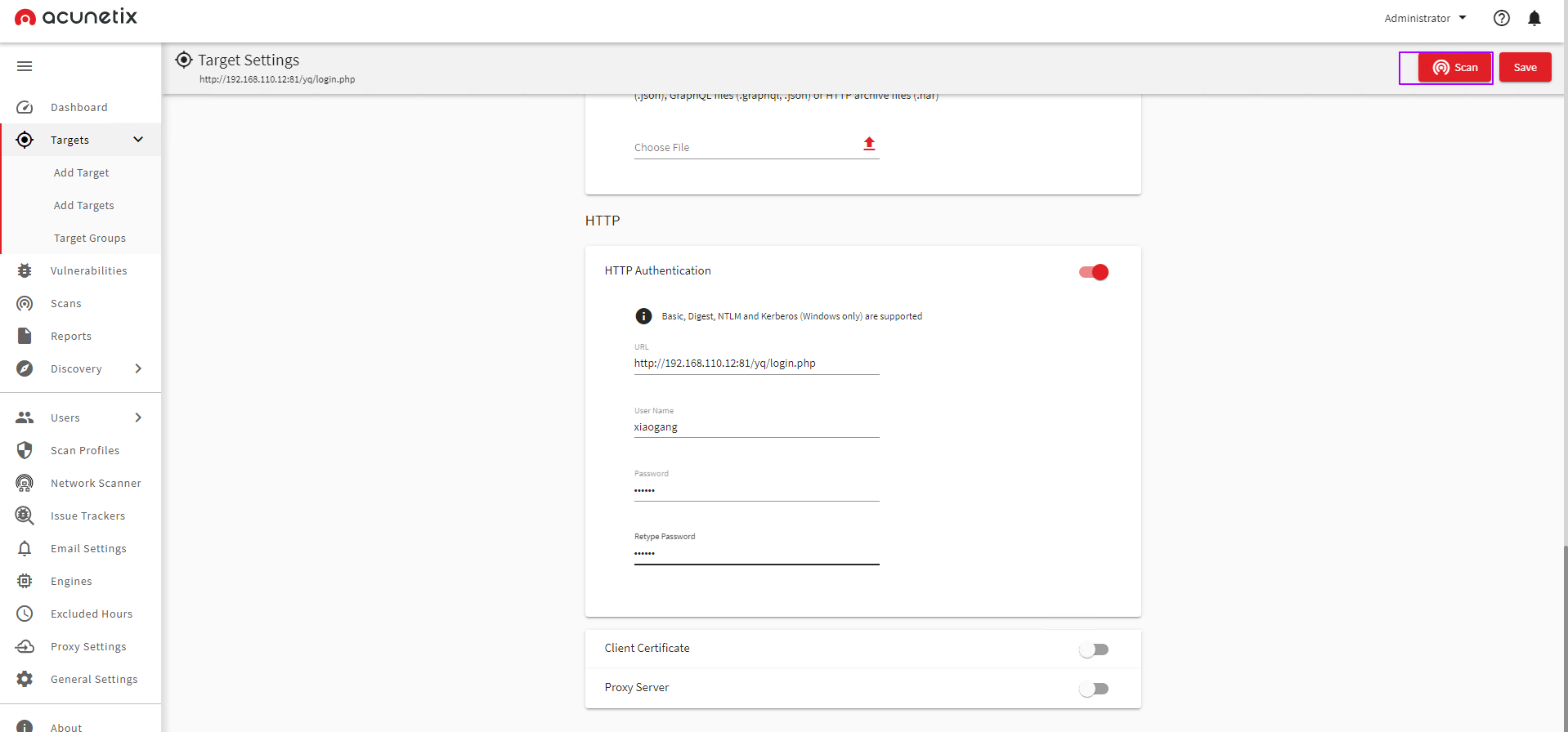This screenshot has height=732, width=1568.
Task: Click the General Settings gear icon
Action: click(25, 679)
